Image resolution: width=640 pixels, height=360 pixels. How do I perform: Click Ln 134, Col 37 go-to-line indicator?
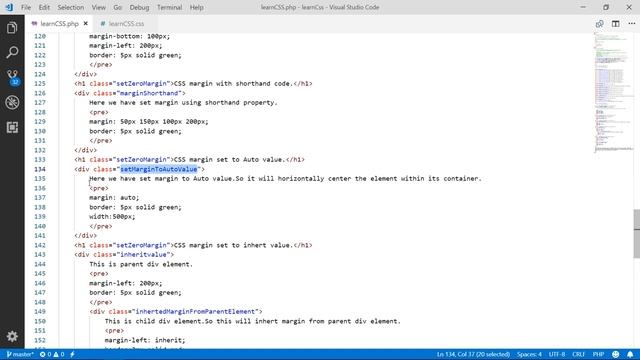coord(473,354)
